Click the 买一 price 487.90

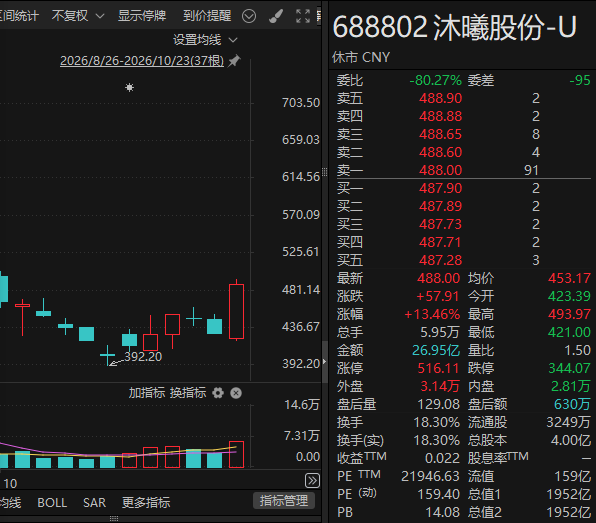coord(441,188)
